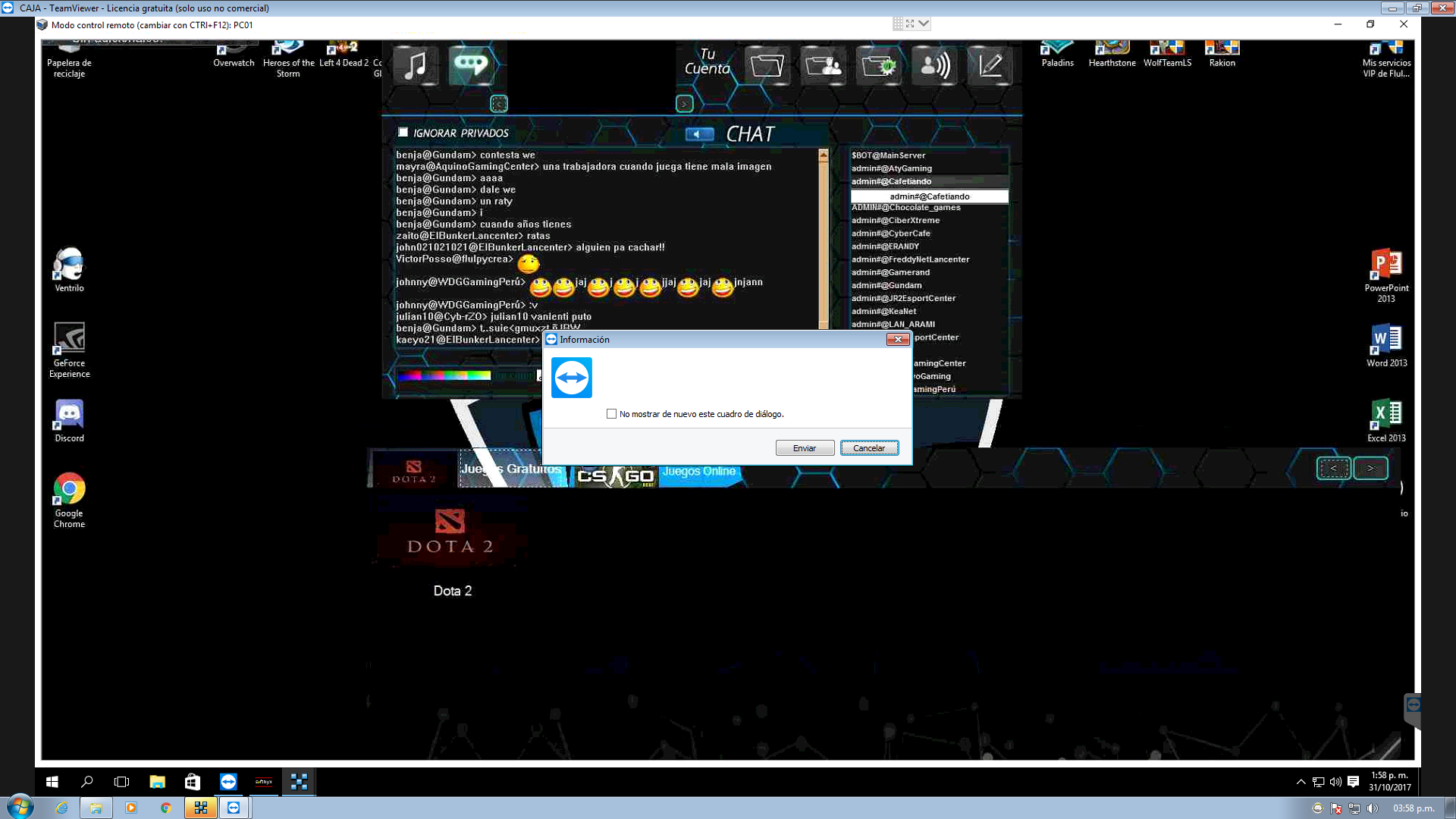This screenshot has height=819, width=1456.
Task: Open Ventrilo desktop icon
Action: (x=69, y=270)
